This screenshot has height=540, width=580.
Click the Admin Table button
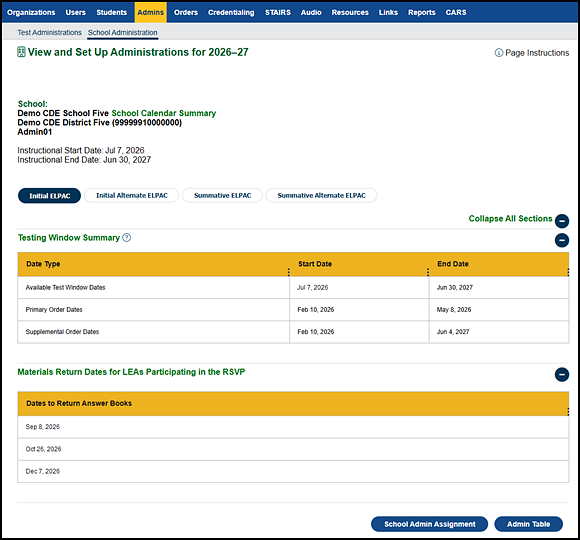[529, 524]
